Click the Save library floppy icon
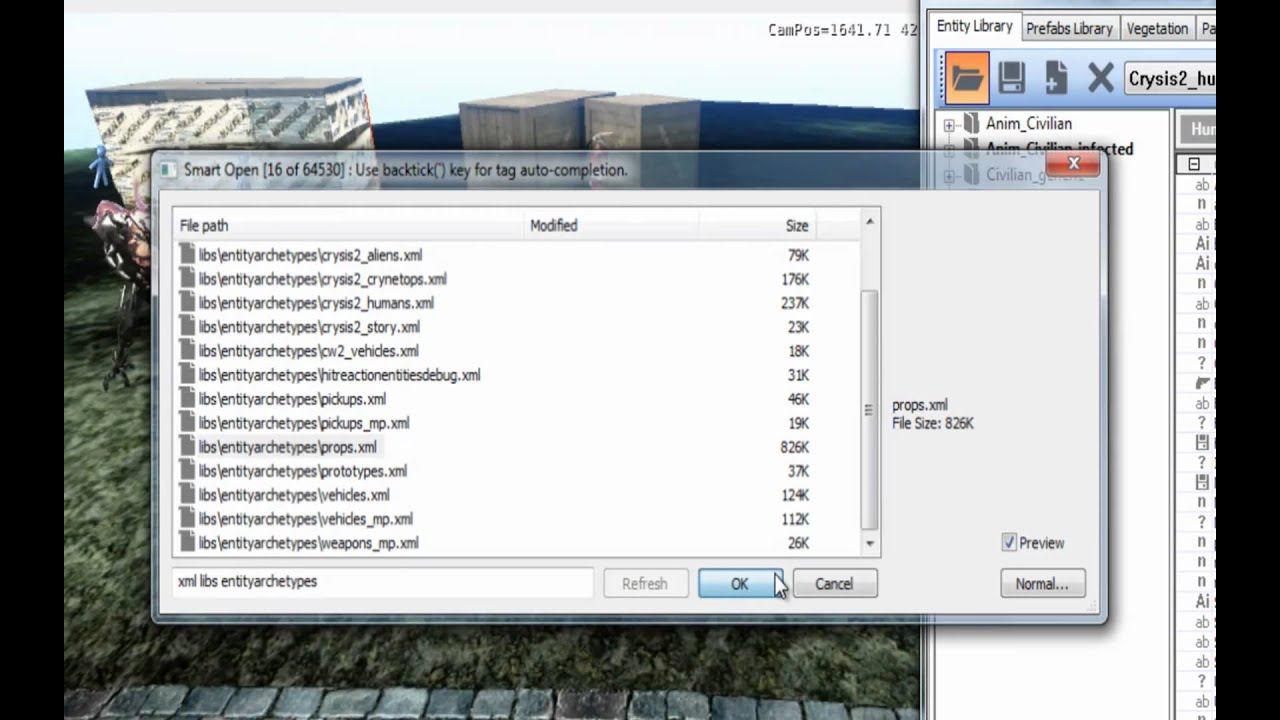The height and width of the screenshot is (720, 1280). click(x=1011, y=78)
